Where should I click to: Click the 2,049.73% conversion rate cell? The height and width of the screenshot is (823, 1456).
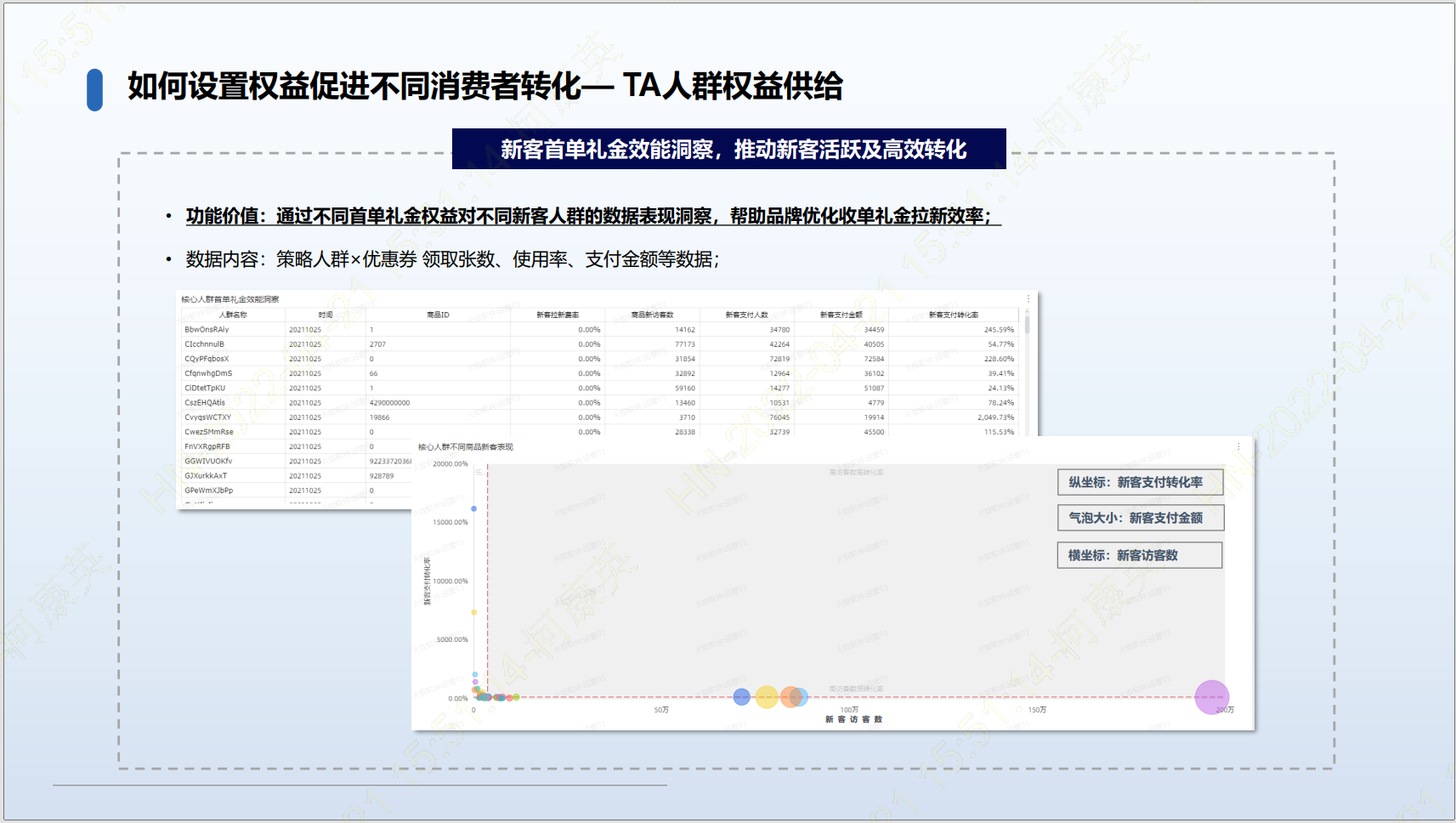[x=995, y=417]
